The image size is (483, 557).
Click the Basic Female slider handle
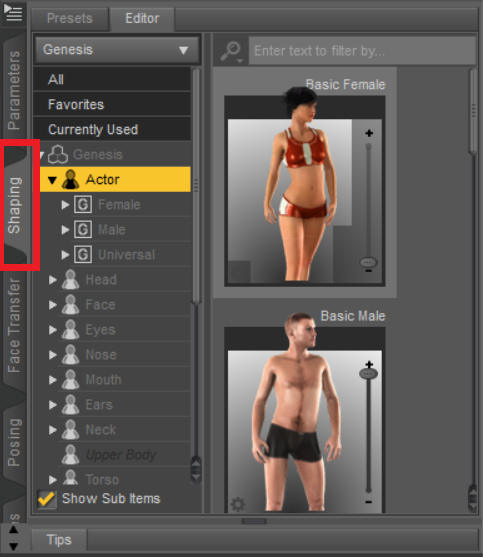click(368, 263)
